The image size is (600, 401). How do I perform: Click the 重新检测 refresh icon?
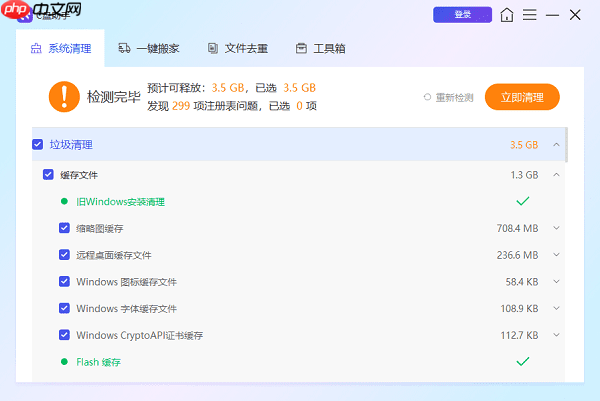[428, 97]
